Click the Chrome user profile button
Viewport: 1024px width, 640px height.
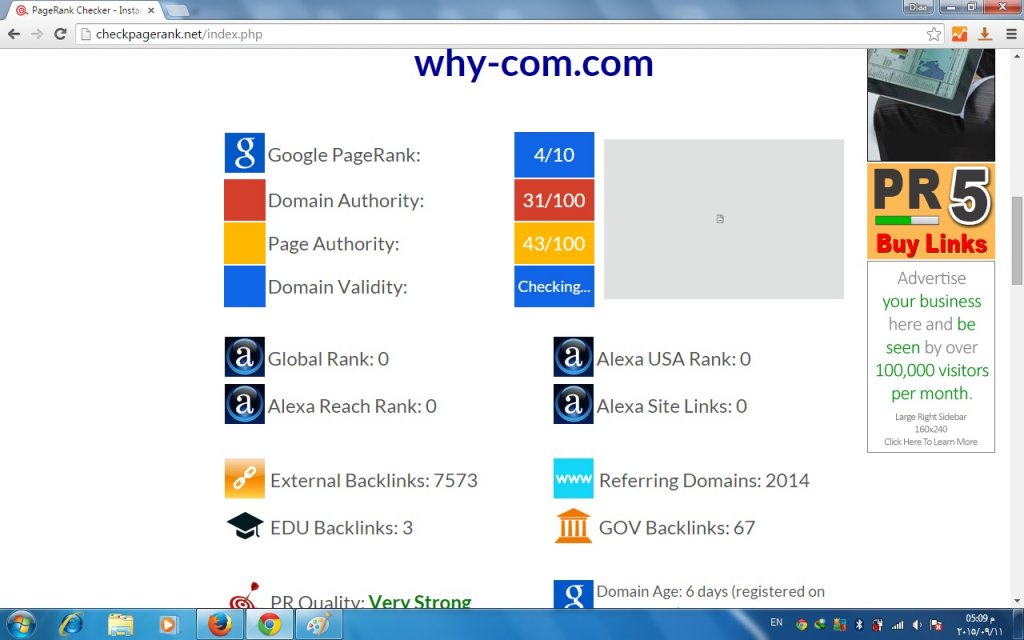[x=918, y=7]
